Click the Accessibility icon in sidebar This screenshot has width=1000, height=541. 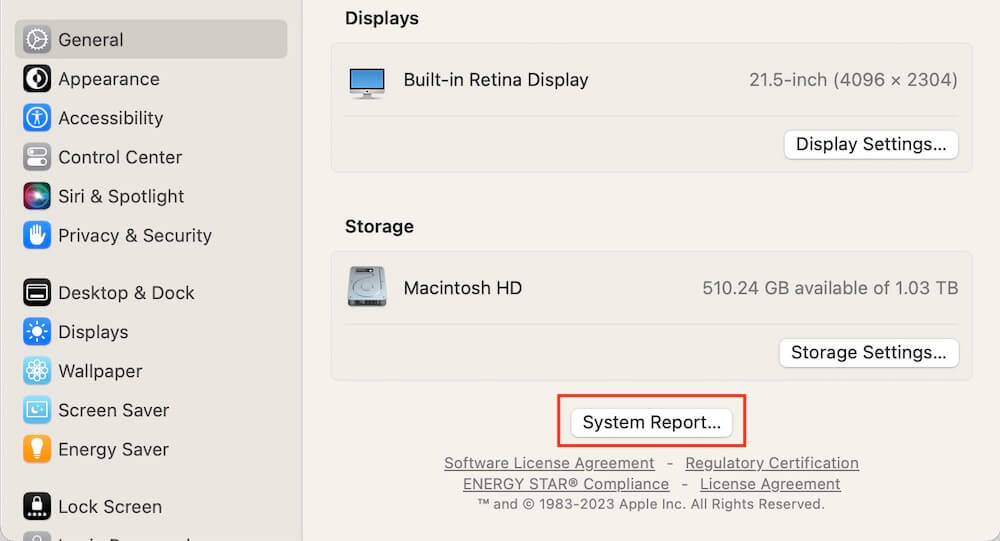click(37, 118)
